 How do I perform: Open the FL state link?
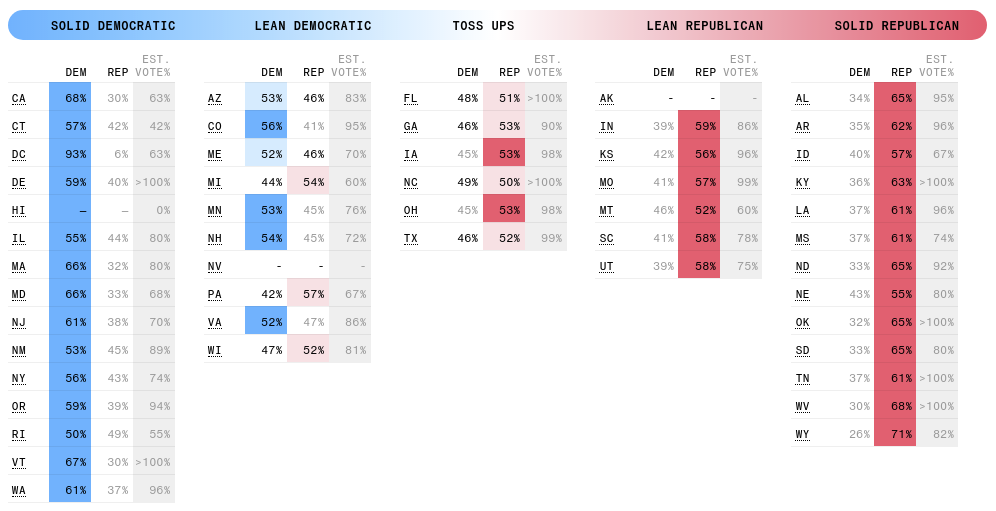pos(410,98)
